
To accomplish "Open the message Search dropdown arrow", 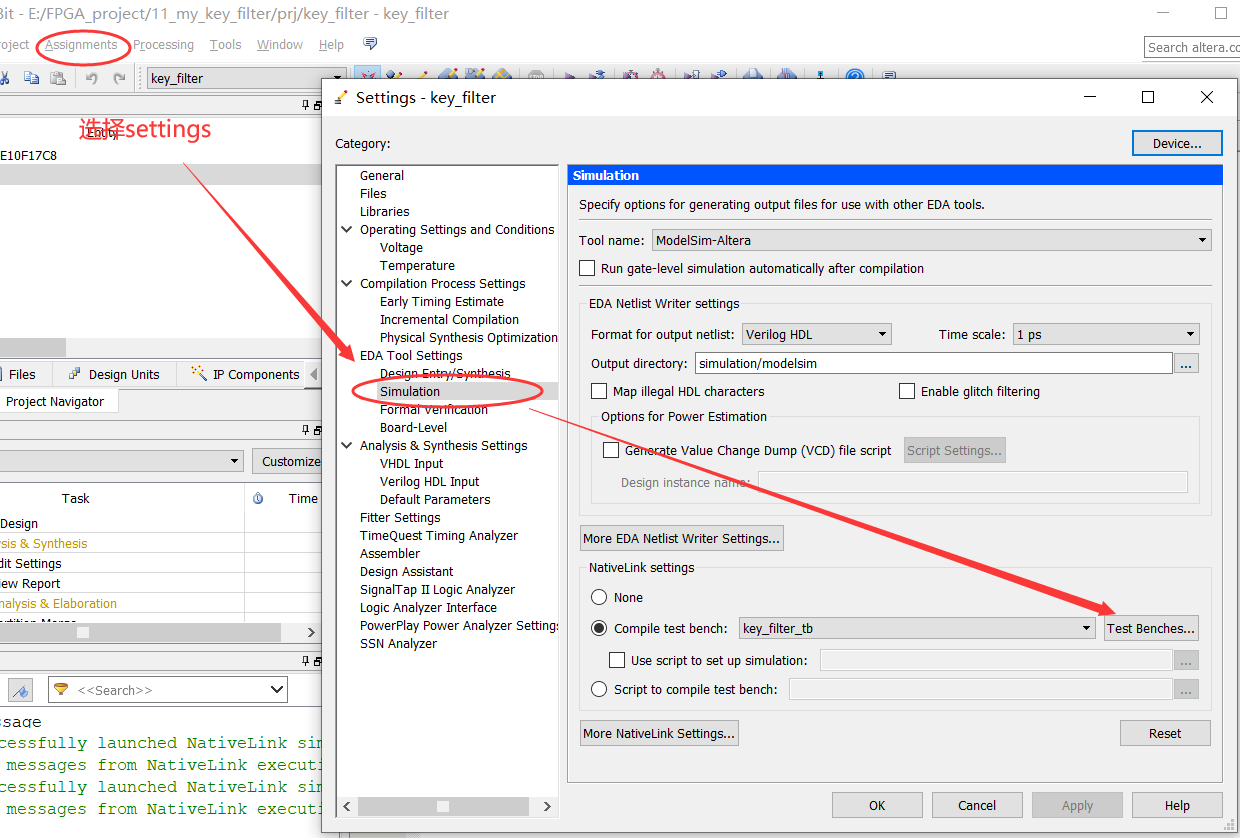I will click(277, 690).
